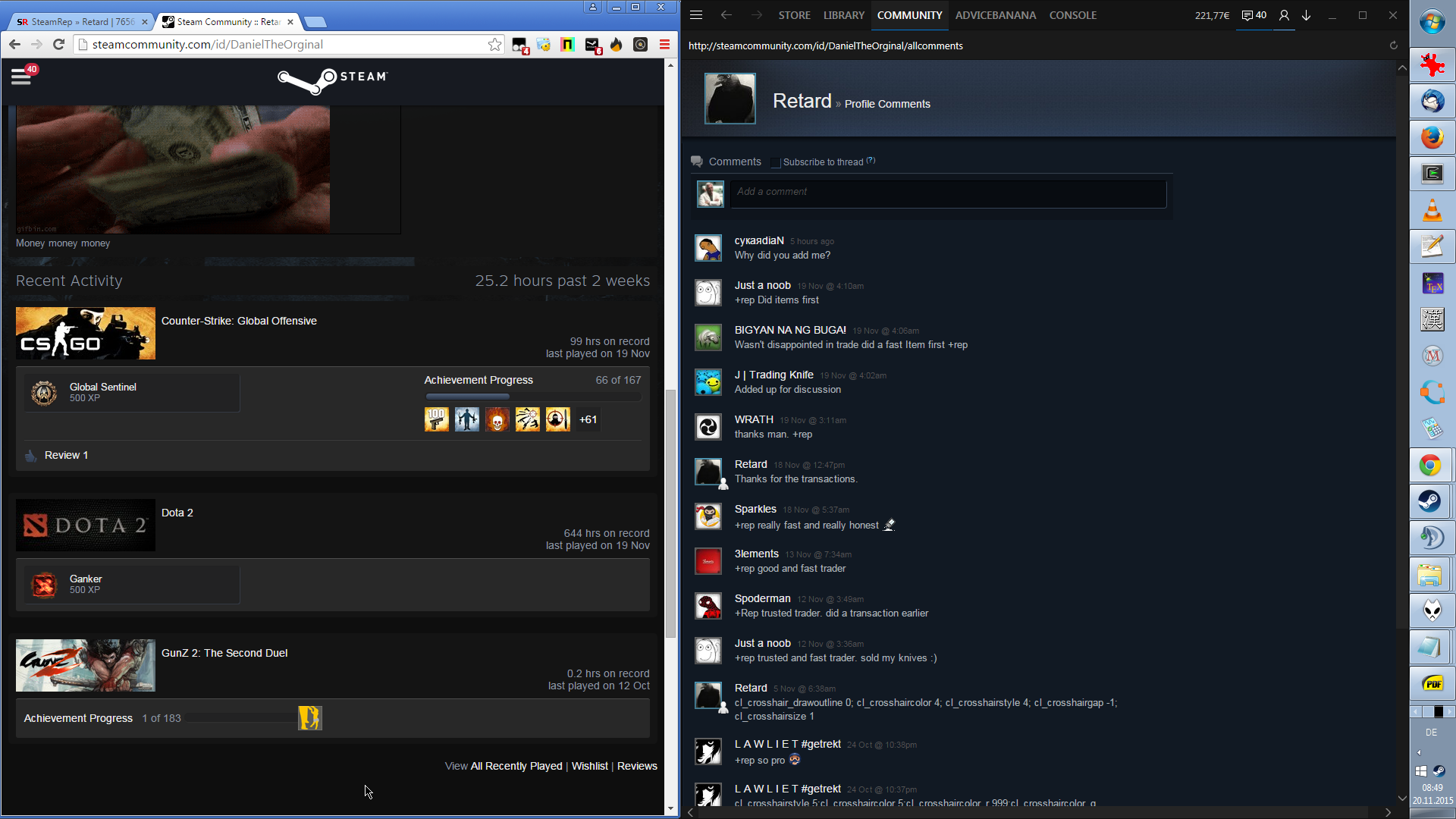The image size is (1456, 819).
Task: Open Steam mobile menu with 40 badge
Action: pyautogui.click(x=21, y=77)
